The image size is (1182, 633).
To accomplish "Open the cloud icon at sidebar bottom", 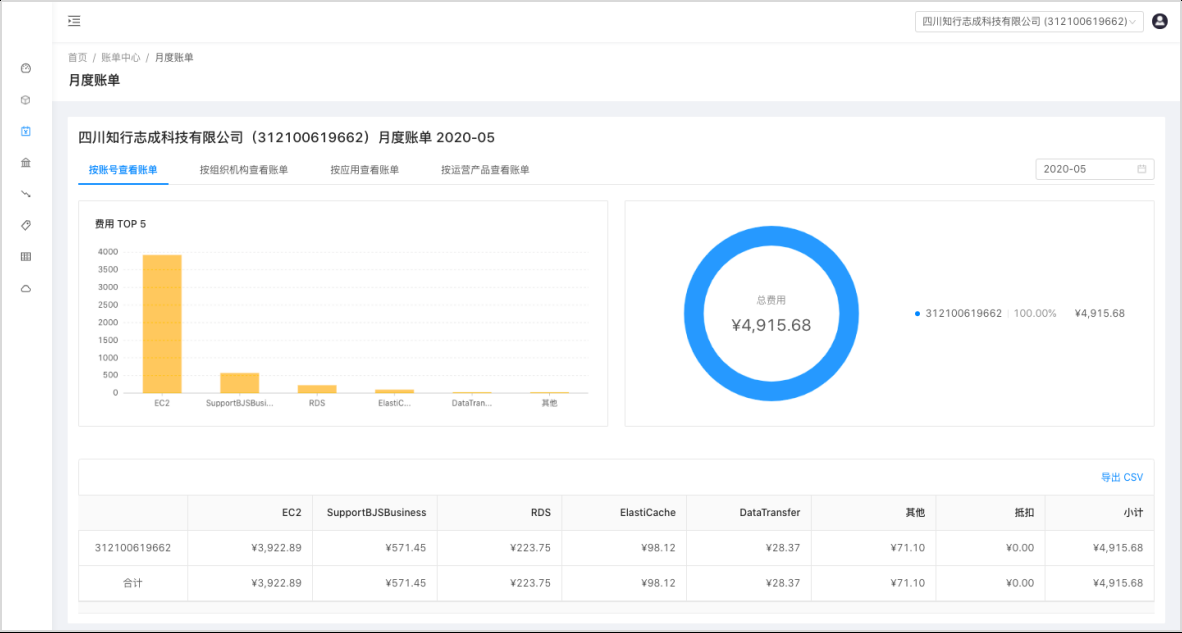I will tap(25, 288).
